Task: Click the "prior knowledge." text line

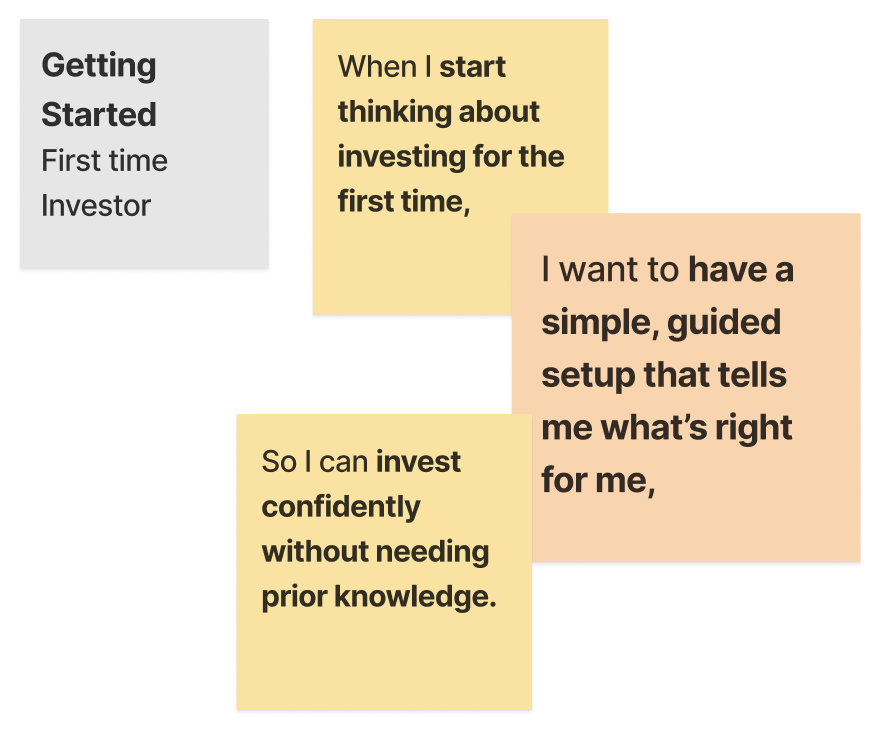Action: click(x=379, y=596)
